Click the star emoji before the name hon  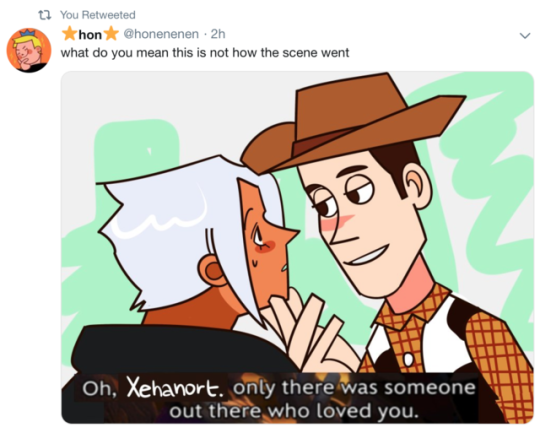tap(69, 34)
